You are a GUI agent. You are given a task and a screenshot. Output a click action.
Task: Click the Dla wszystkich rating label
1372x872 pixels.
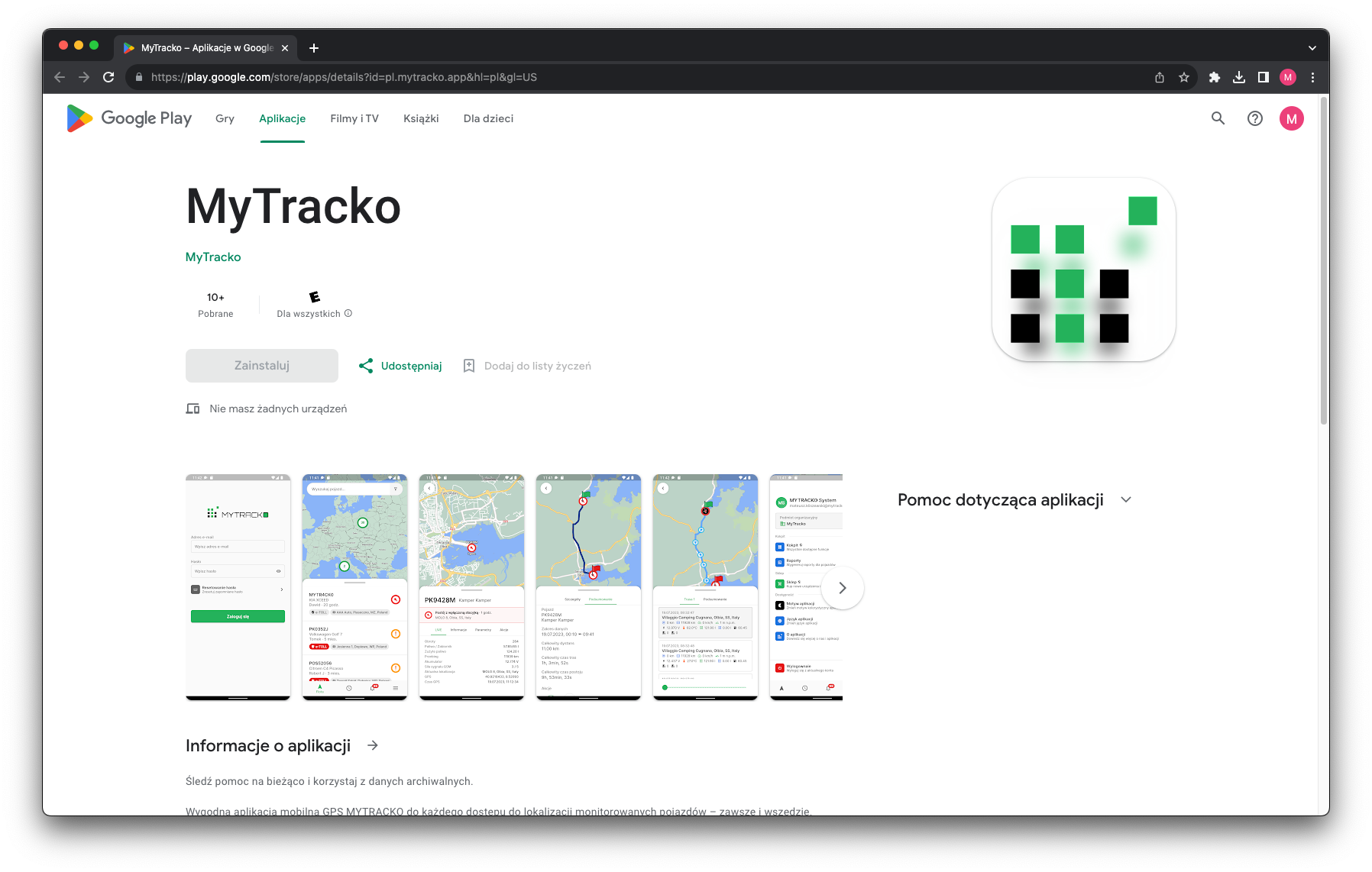[x=309, y=314]
